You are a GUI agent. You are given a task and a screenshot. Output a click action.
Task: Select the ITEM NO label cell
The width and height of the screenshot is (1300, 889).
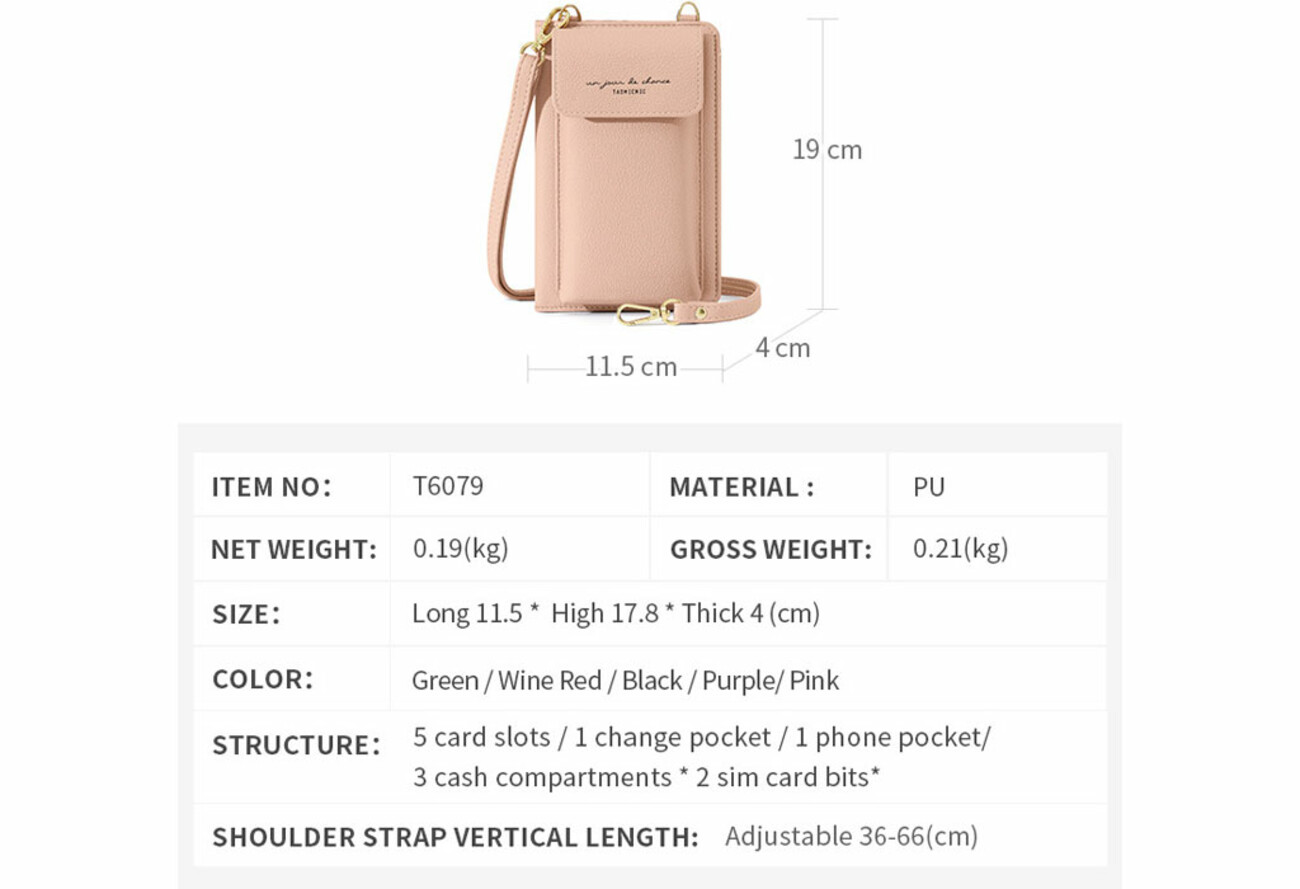[x=291, y=485]
